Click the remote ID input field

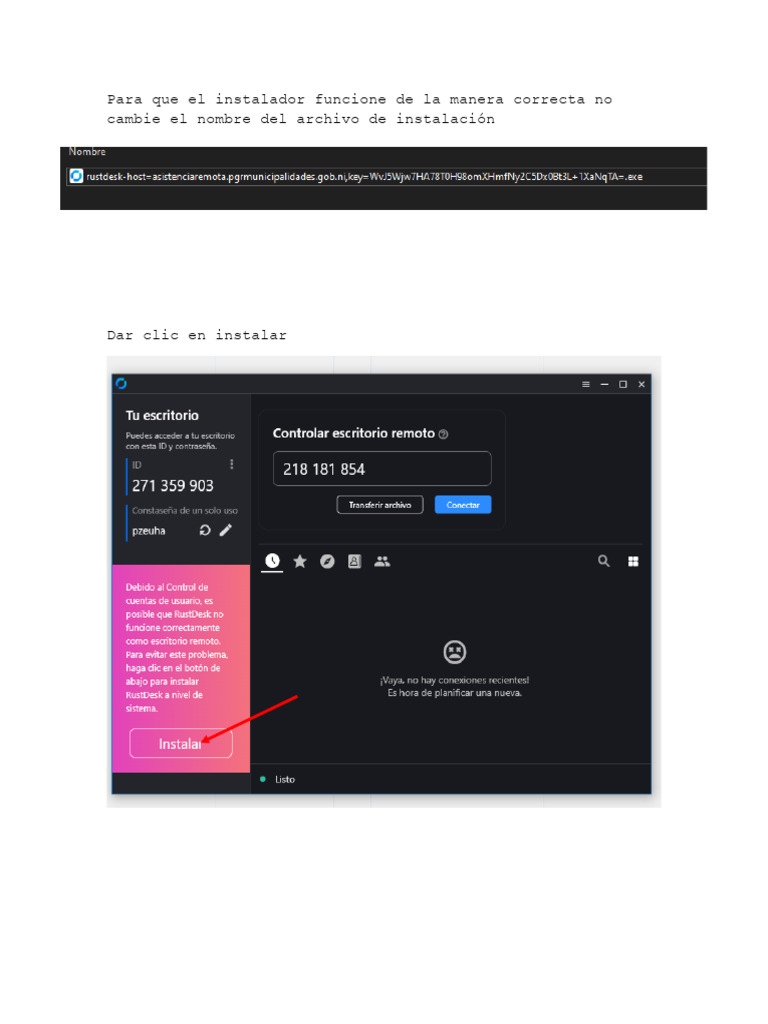382,469
